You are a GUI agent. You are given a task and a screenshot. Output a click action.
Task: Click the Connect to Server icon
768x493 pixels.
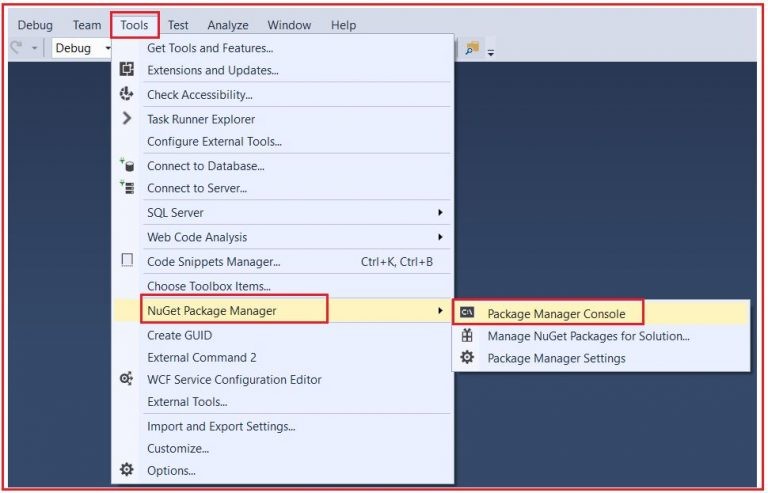[x=127, y=187]
